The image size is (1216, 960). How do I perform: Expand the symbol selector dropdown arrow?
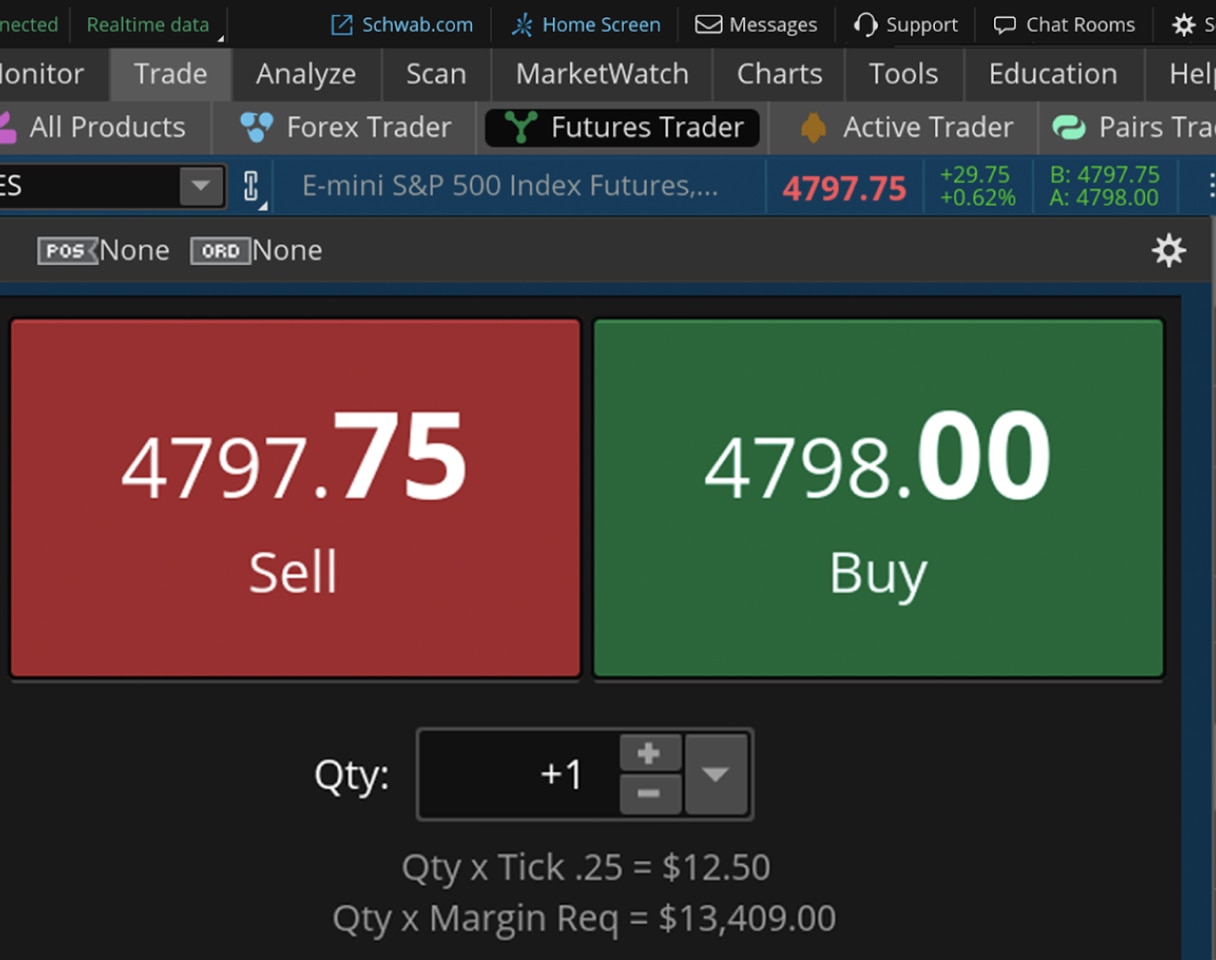click(x=201, y=186)
